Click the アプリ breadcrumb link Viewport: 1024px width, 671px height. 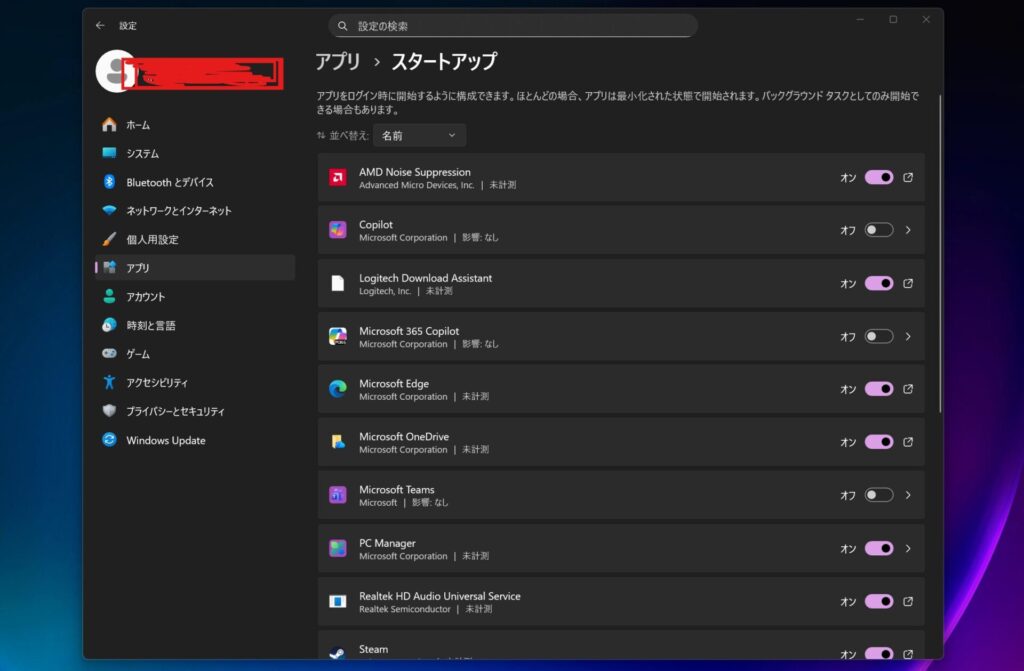coord(338,62)
